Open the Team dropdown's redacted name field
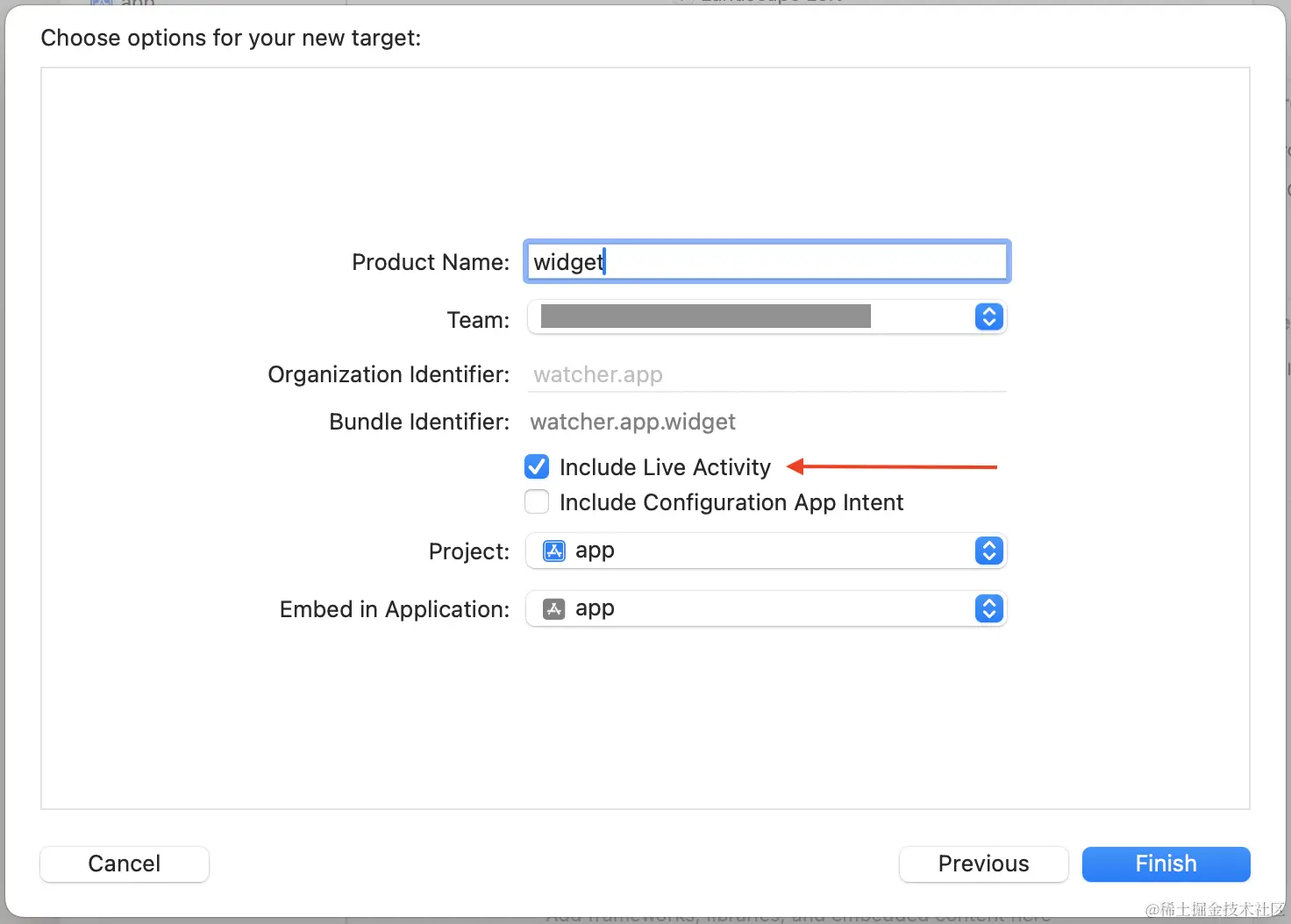The height and width of the screenshot is (924, 1291). (x=705, y=316)
